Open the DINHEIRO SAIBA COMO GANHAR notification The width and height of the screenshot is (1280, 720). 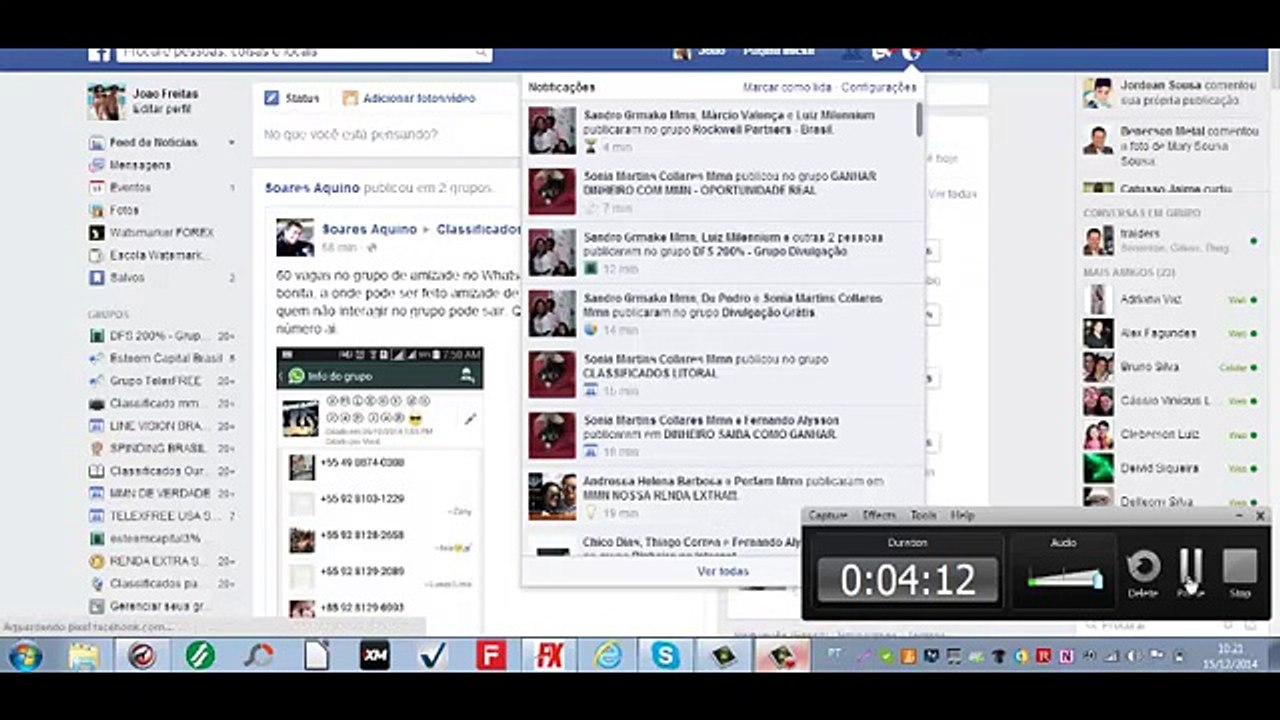pos(722,435)
